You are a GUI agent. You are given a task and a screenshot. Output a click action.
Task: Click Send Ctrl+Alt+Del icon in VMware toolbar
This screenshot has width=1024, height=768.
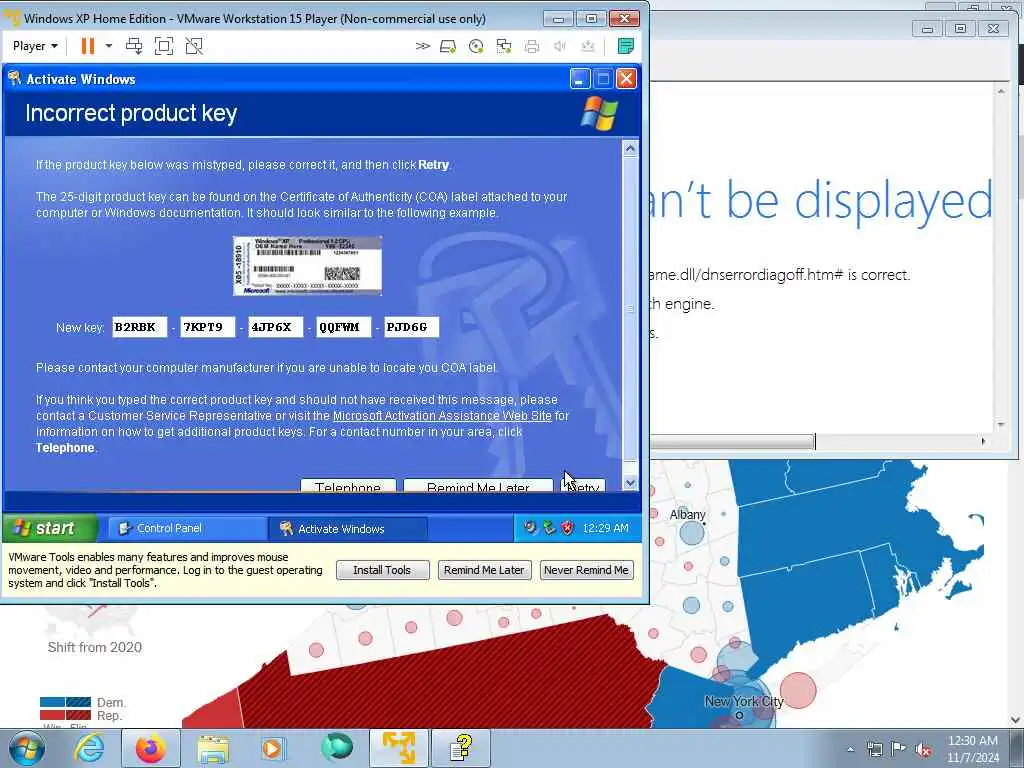tap(134, 46)
